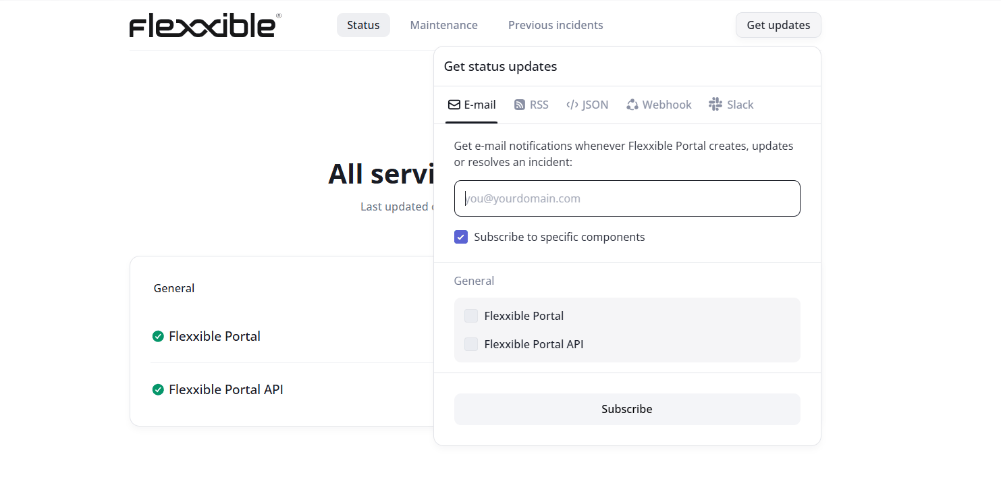
Task: Focus the you@yourdomain.com email field
Action: (x=627, y=198)
